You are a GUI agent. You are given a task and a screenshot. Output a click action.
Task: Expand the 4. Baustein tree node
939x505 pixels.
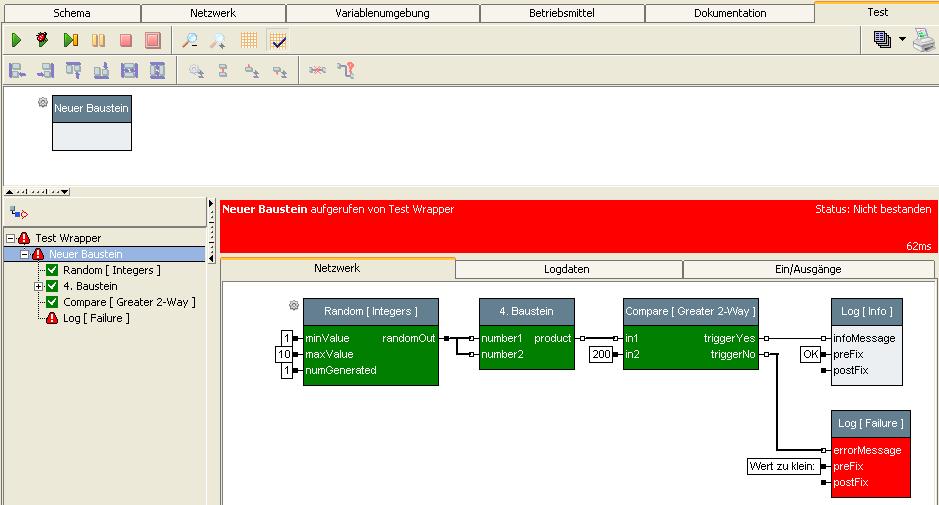[39, 286]
